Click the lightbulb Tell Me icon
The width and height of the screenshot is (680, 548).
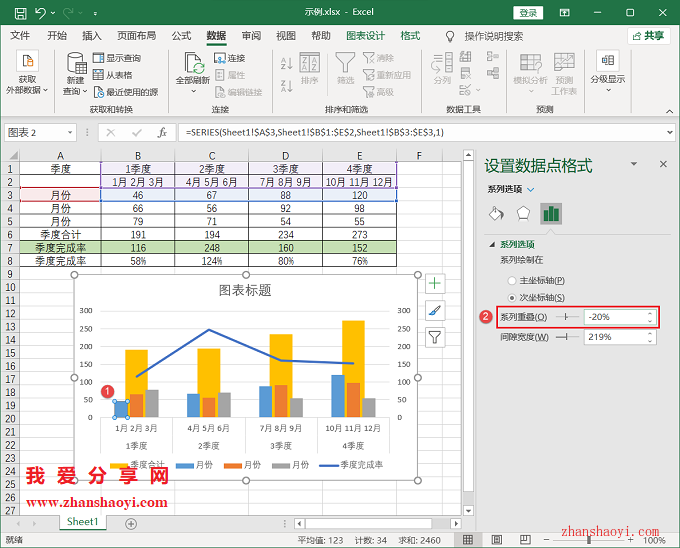[450, 36]
